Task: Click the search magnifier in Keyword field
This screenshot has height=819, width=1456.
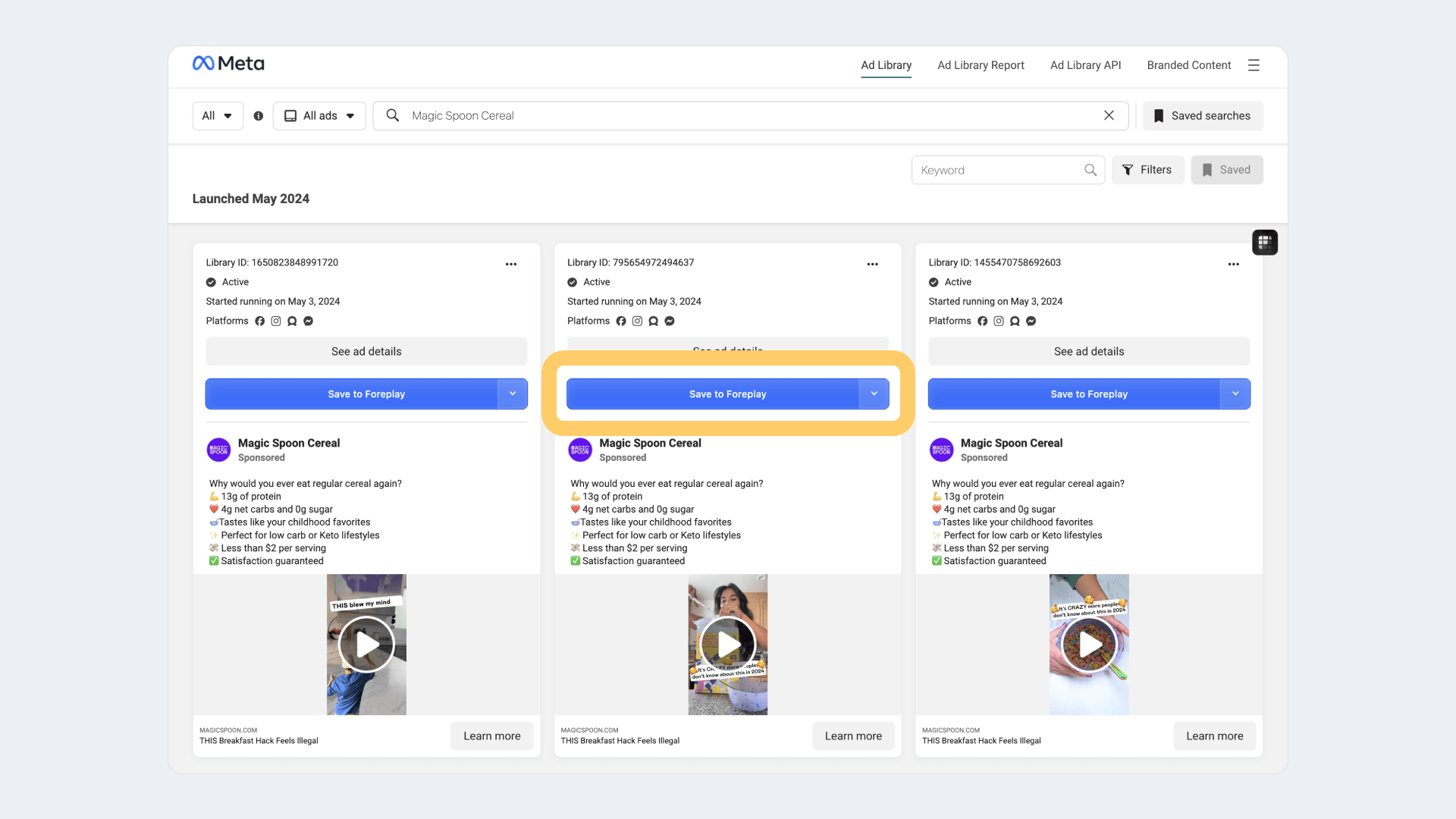Action: tap(1090, 170)
